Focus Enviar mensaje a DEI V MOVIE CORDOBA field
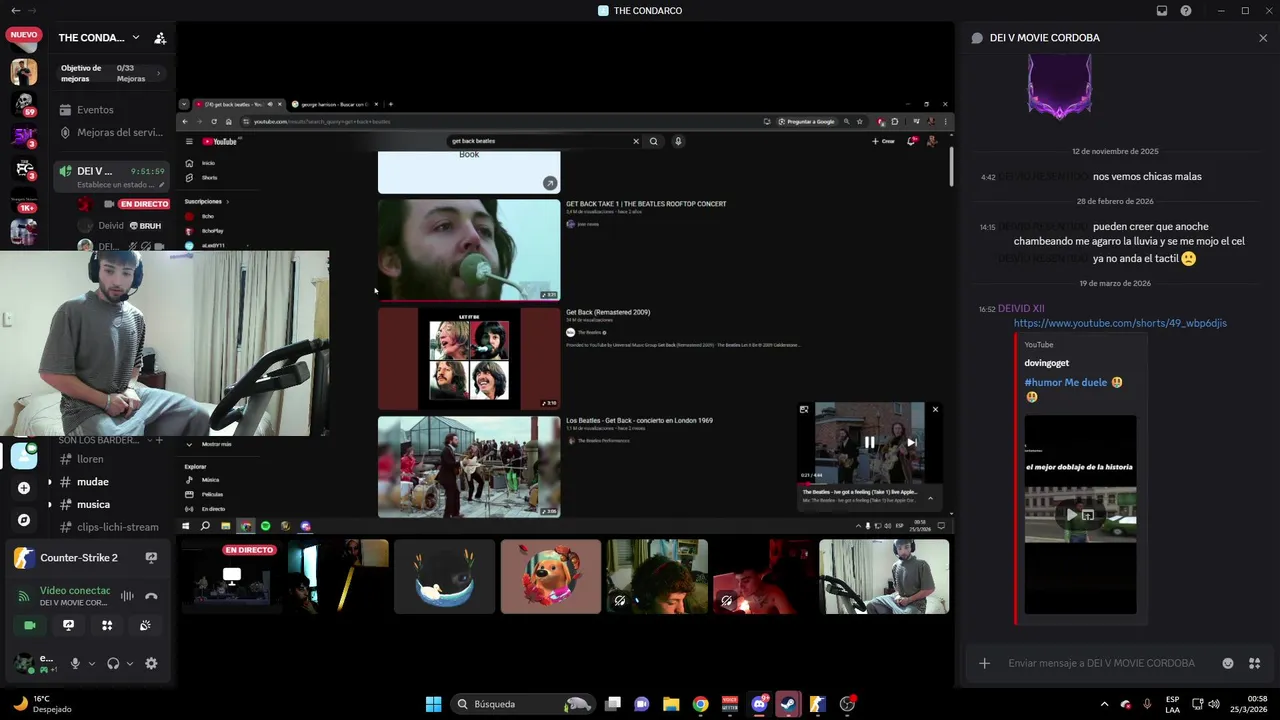This screenshot has height=720, width=1280. (1101, 663)
